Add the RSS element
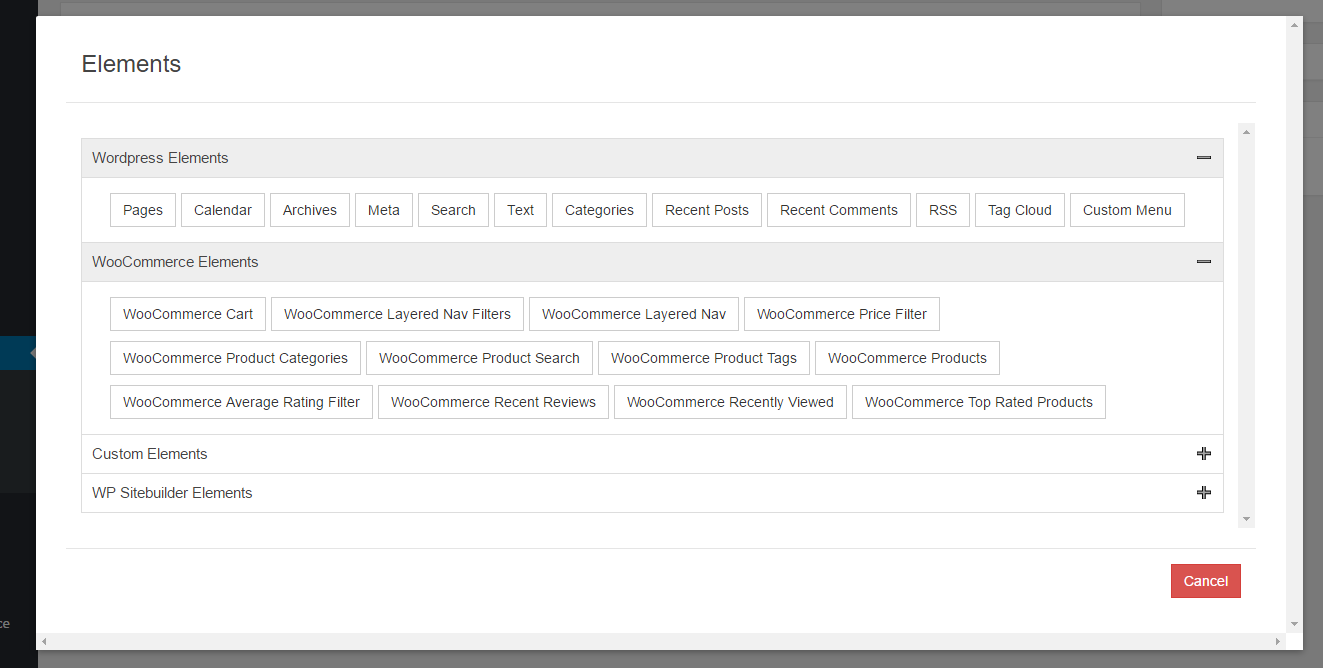The height and width of the screenshot is (668, 1323). pyautogui.click(x=942, y=209)
